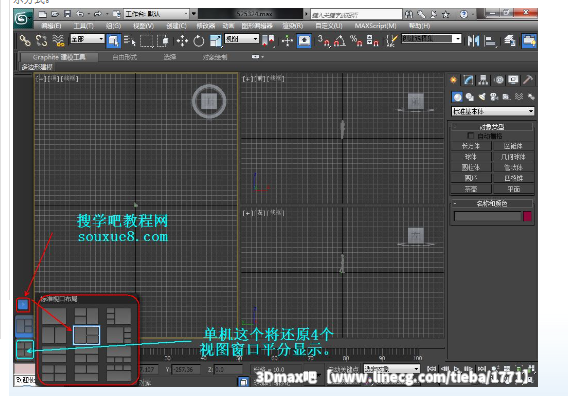Select the Geometry category icon
Screen dimensions: 568x396
[x=457, y=97]
